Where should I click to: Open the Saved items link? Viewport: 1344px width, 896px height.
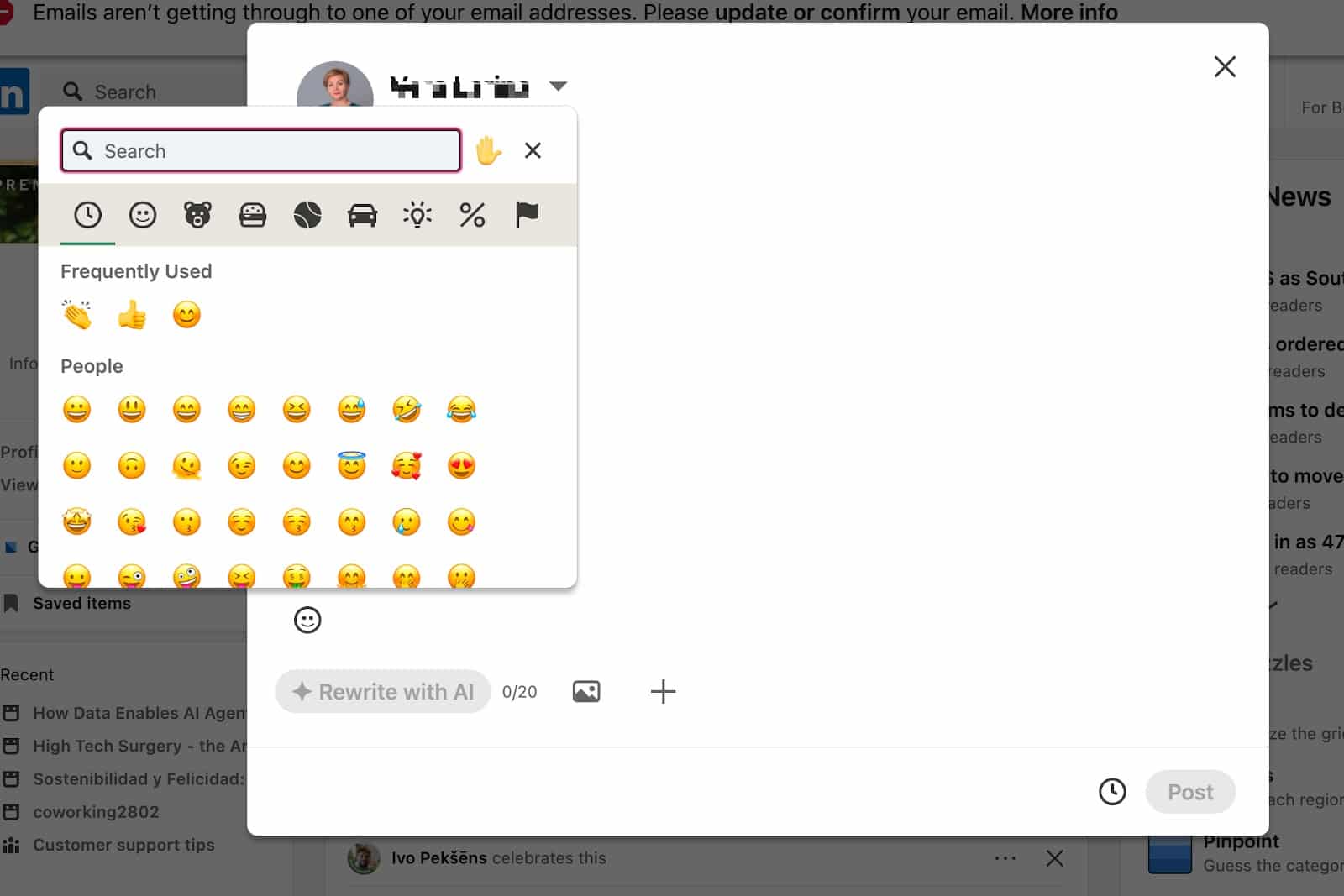point(81,603)
